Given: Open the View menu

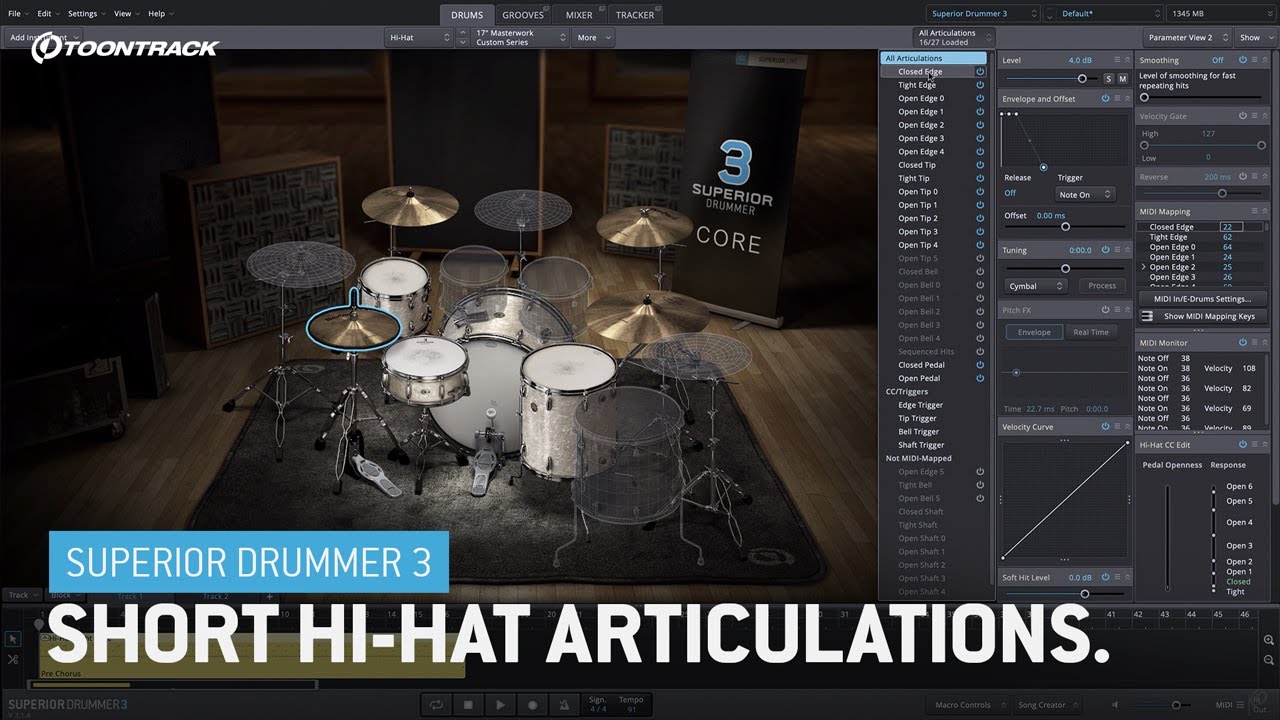Looking at the screenshot, I should tap(125, 14).
